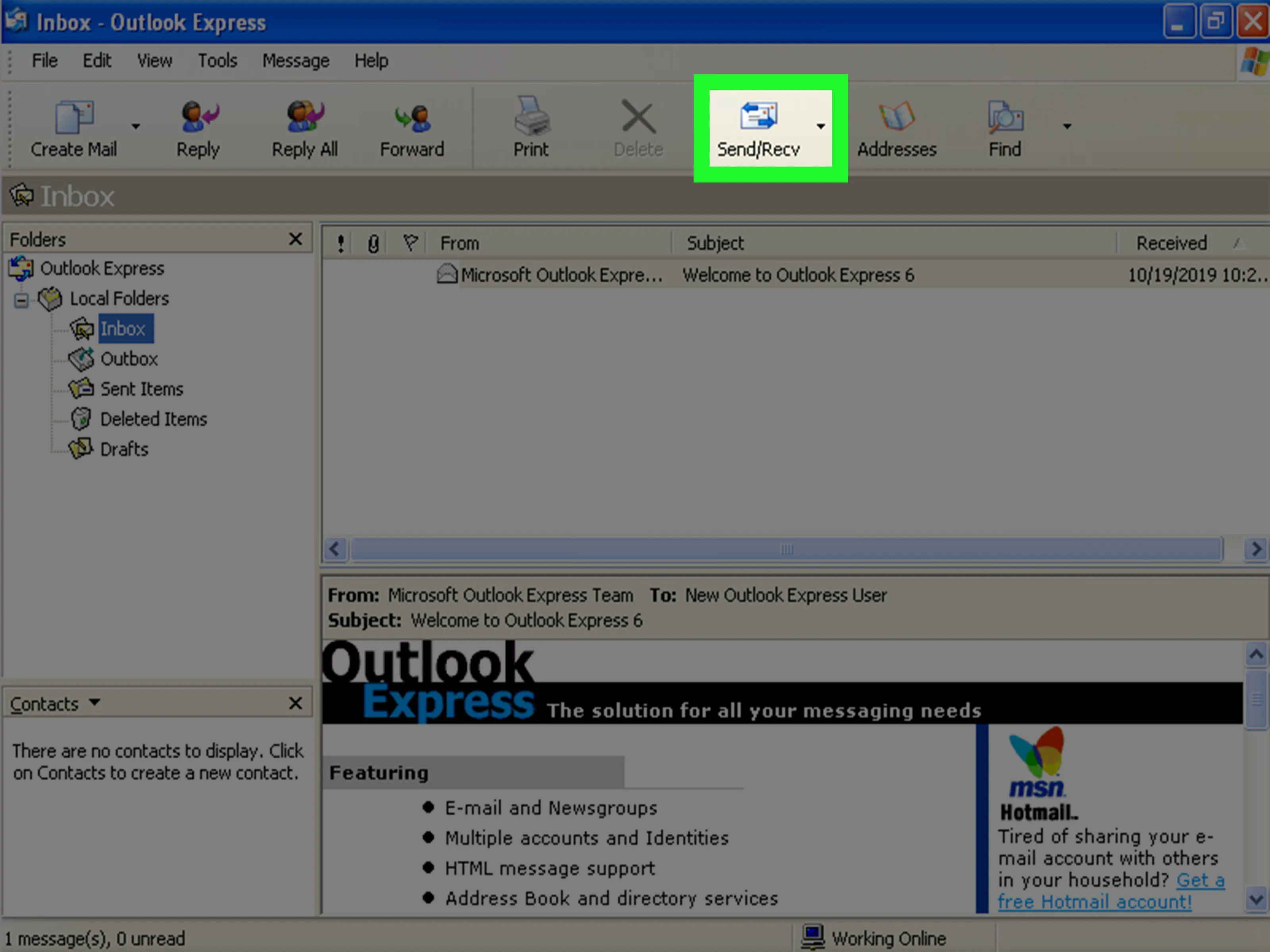
Task: Click the Microsoft Outlook Express sender envelope icon
Action: [x=446, y=274]
